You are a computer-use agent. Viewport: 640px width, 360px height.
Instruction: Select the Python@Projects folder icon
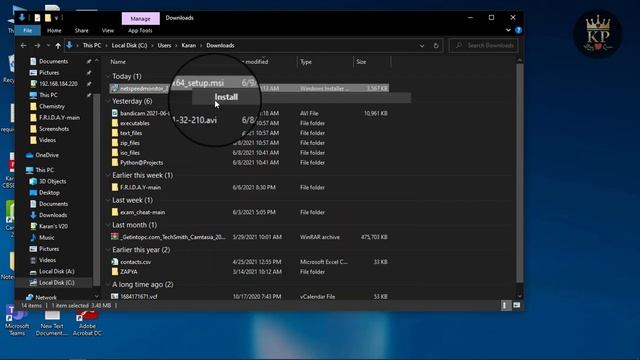(x=115, y=162)
